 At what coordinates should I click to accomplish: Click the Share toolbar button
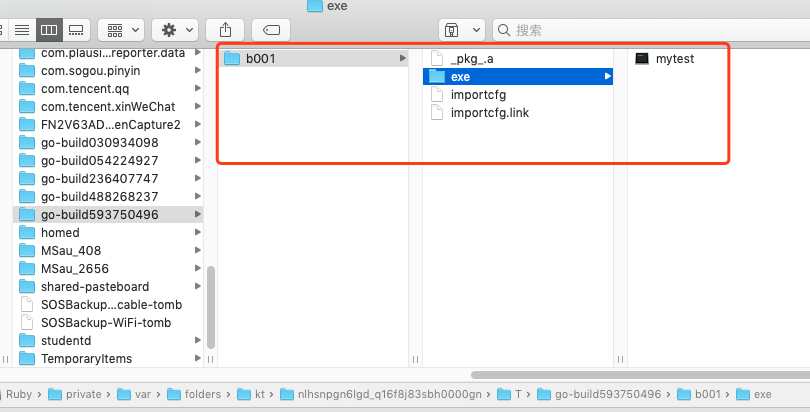click(x=224, y=30)
